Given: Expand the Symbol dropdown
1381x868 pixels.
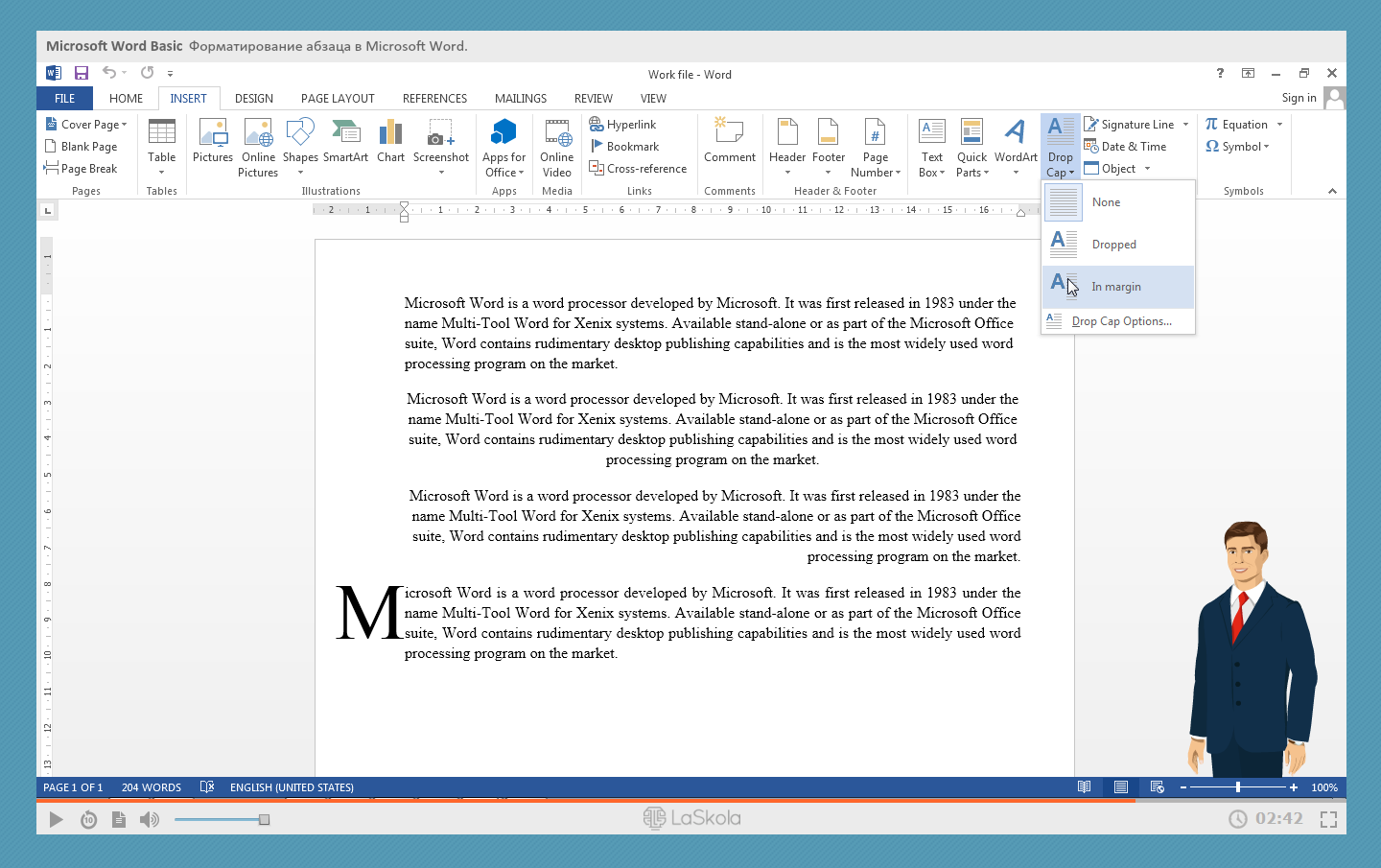Looking at the screenshot, I should [1238, 147].
